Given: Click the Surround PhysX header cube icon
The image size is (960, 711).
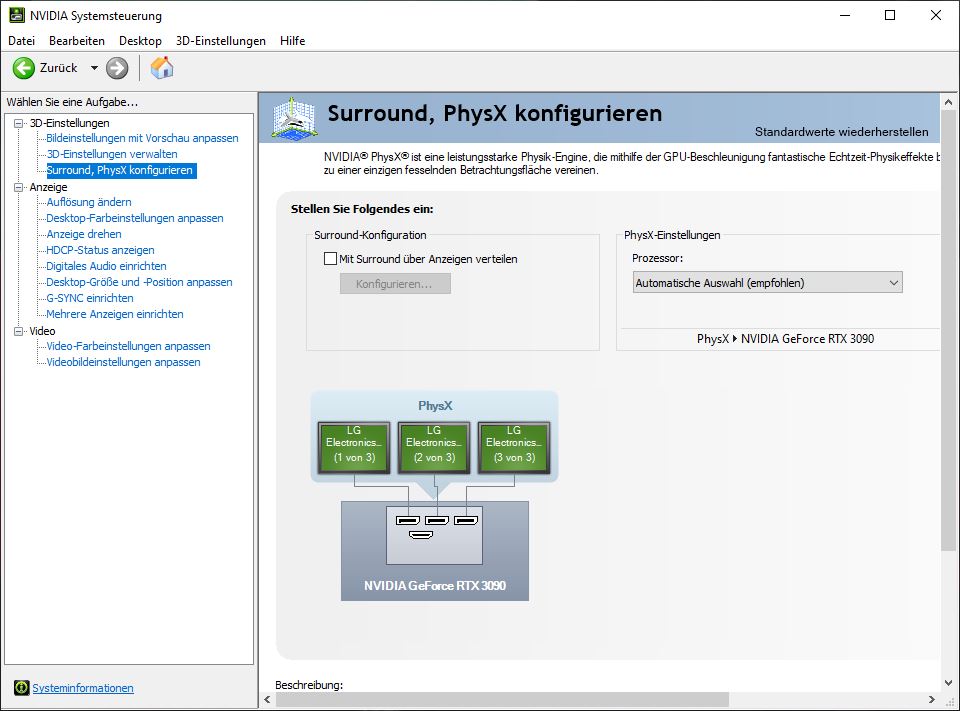Looking at the screenshot, I should [x=294, y=118].
